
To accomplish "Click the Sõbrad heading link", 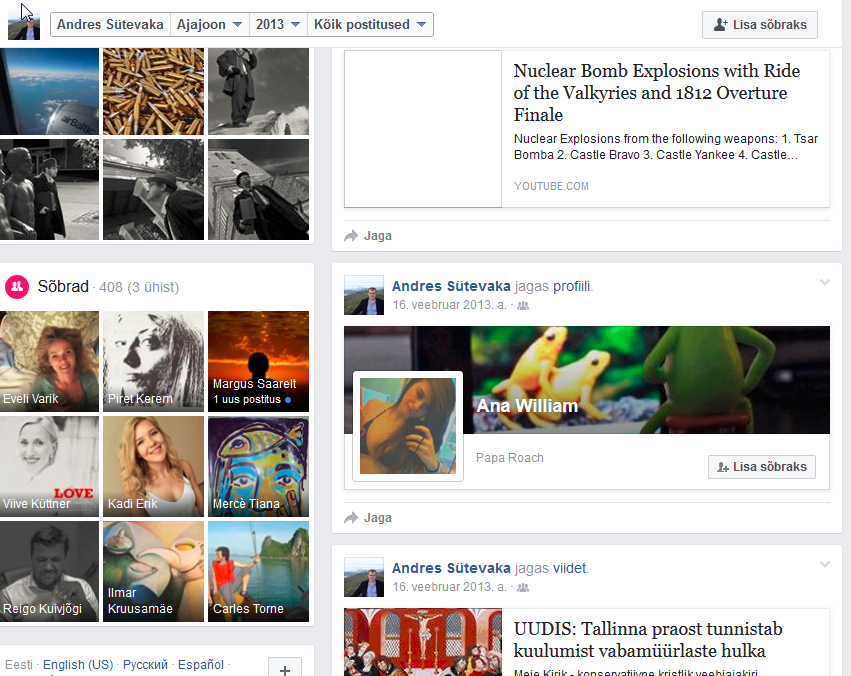I will (63, 286).
